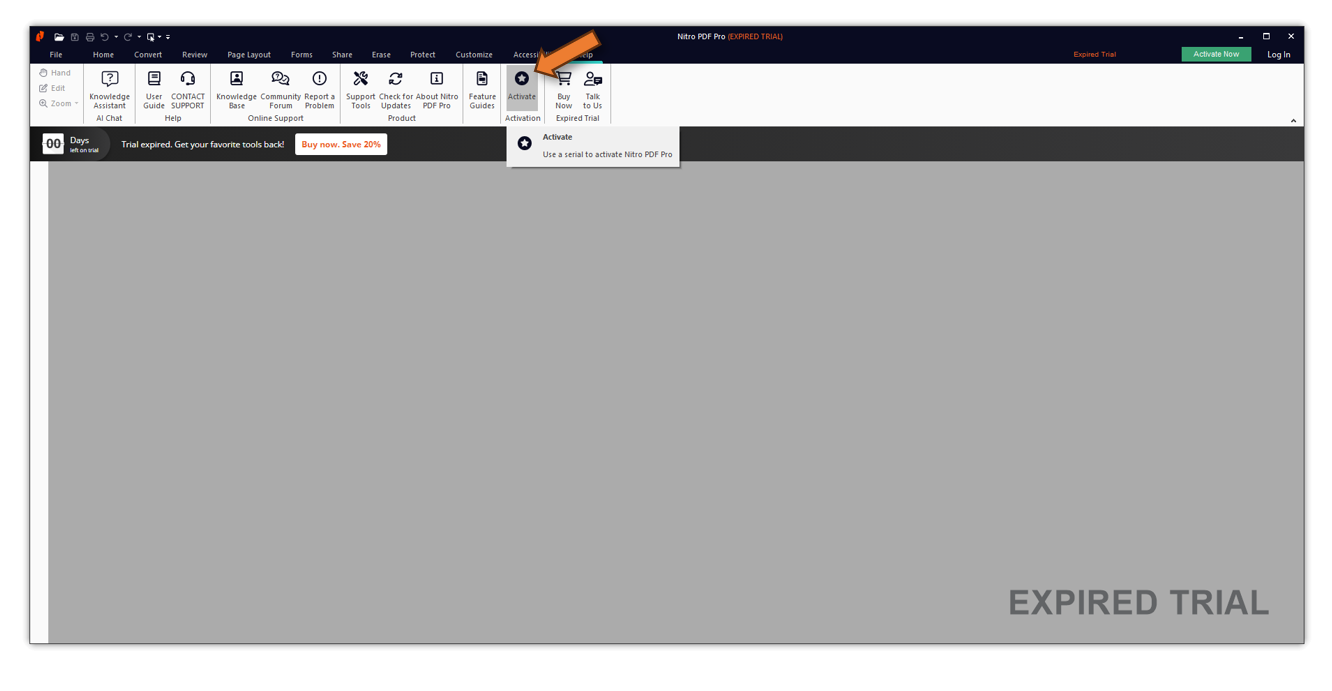Click the Buy now. Save 20% button

point(341,144)
